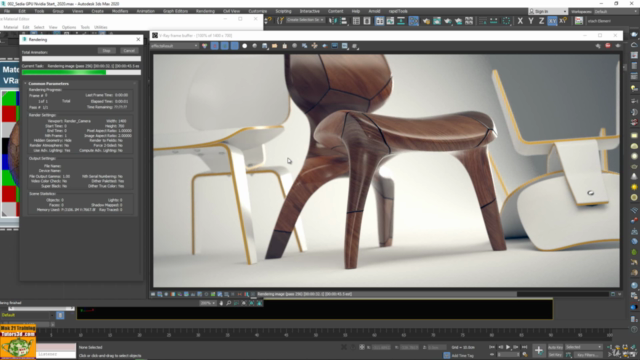Click frame 50 on the timeline
The image size is (640, 360).
315,335
